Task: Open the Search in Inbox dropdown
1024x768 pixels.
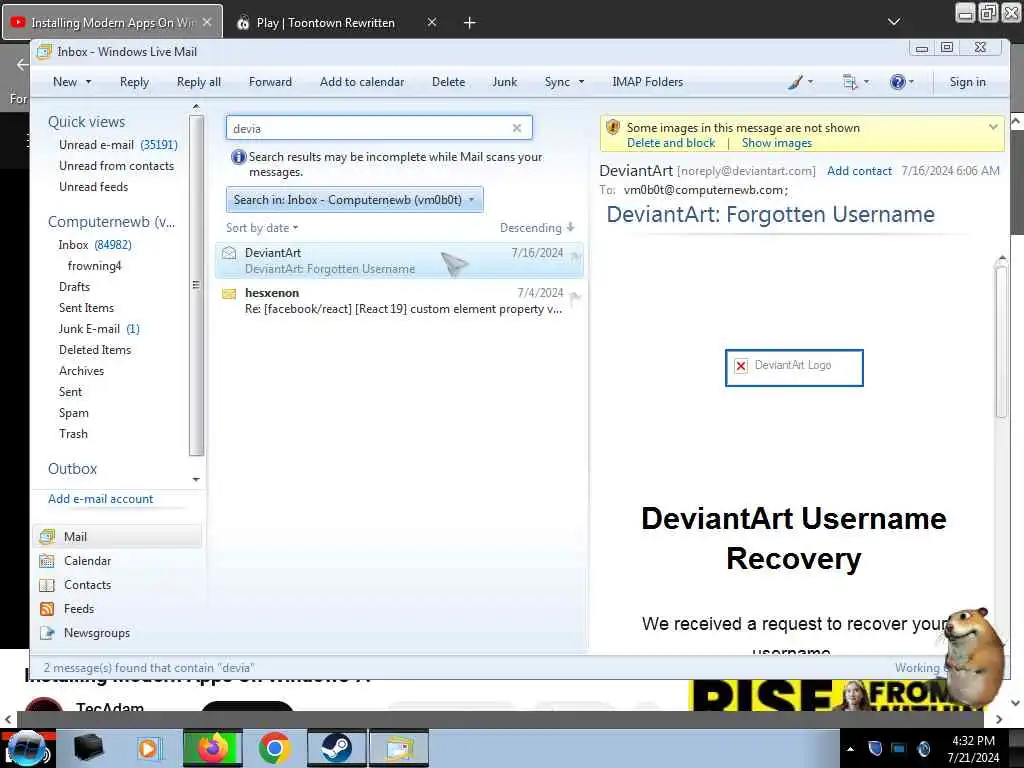Action: pos(354,200)
